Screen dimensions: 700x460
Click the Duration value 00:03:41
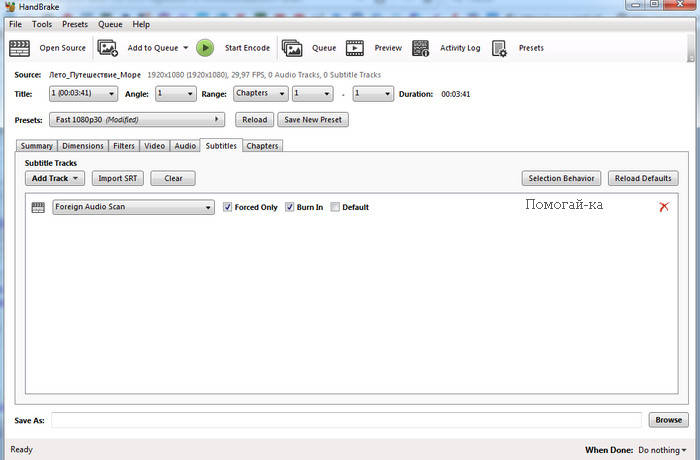click(456, 94)
